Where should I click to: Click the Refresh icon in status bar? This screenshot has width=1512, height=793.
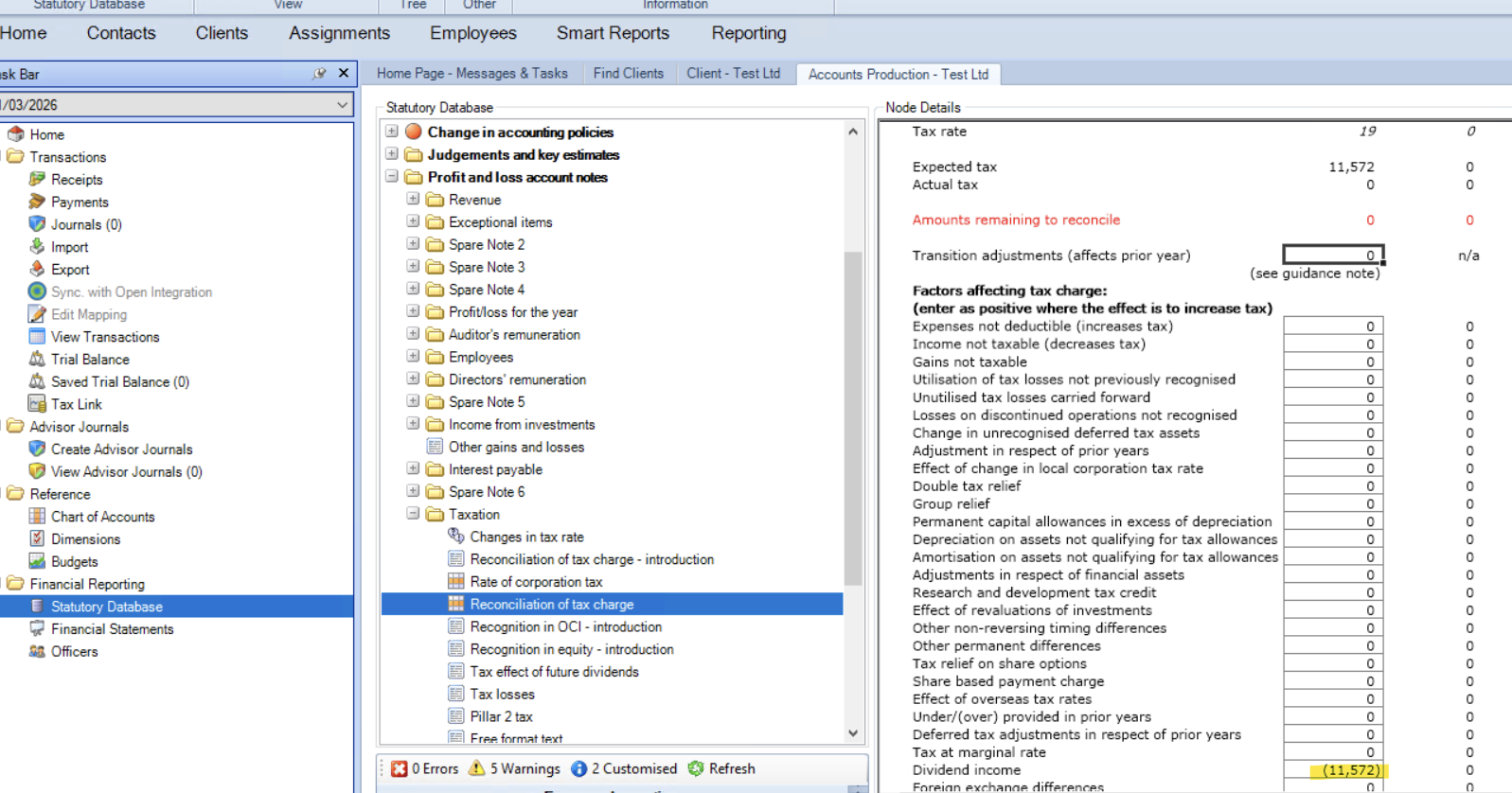[696, 768]
